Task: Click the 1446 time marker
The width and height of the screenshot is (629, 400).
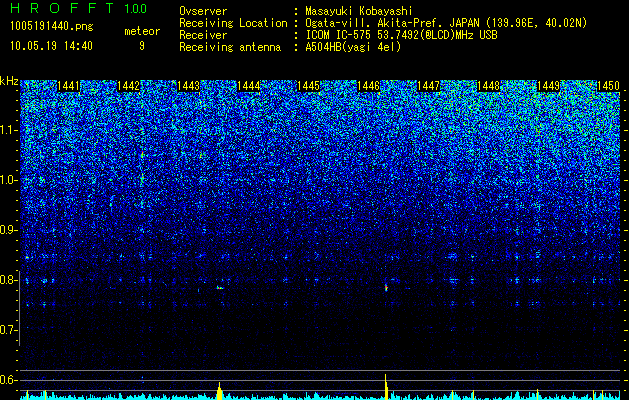Action: click(x=368, y=86)
